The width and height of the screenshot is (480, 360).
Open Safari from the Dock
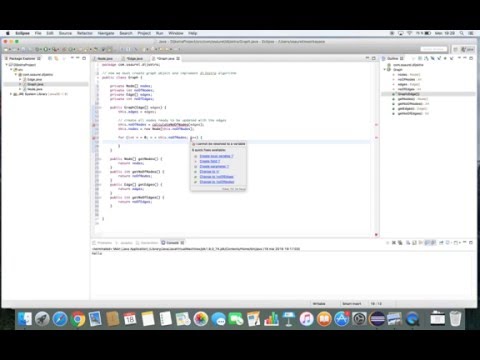60,319
